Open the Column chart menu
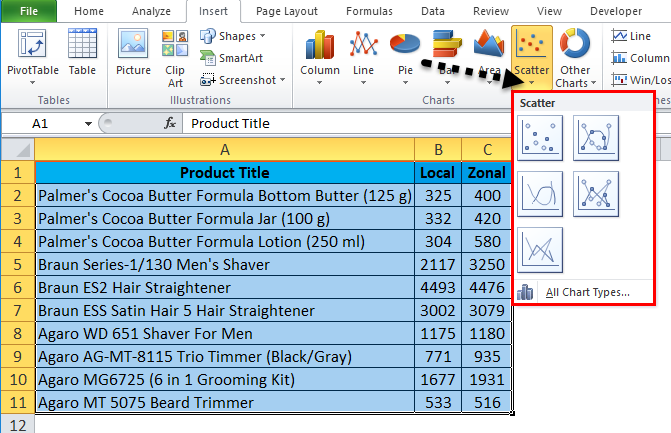Image resolution: width=671 pixels, height=433 pixels. click(x=320, y=57)
